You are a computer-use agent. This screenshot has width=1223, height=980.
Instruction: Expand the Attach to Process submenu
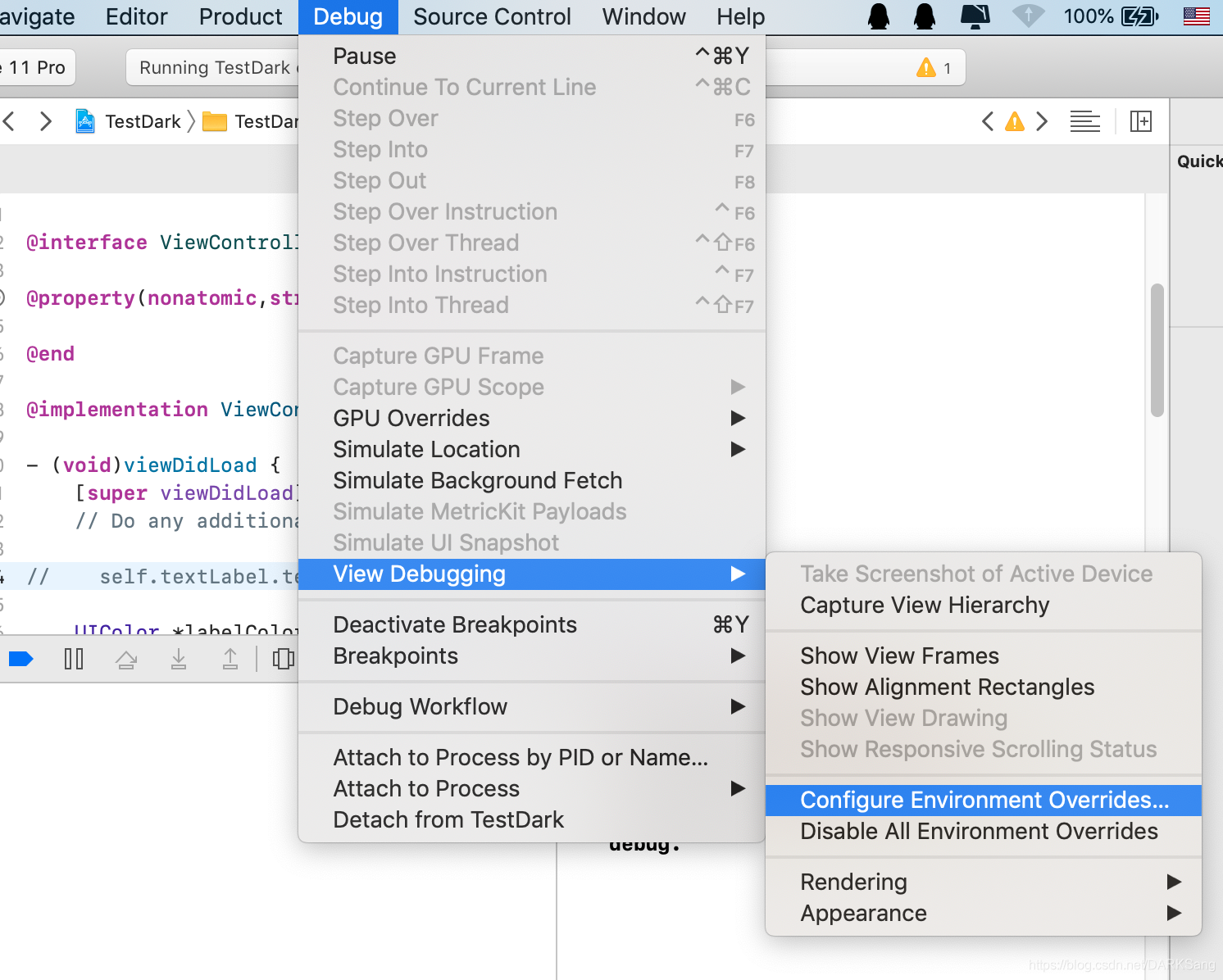[x=532, y=788]
